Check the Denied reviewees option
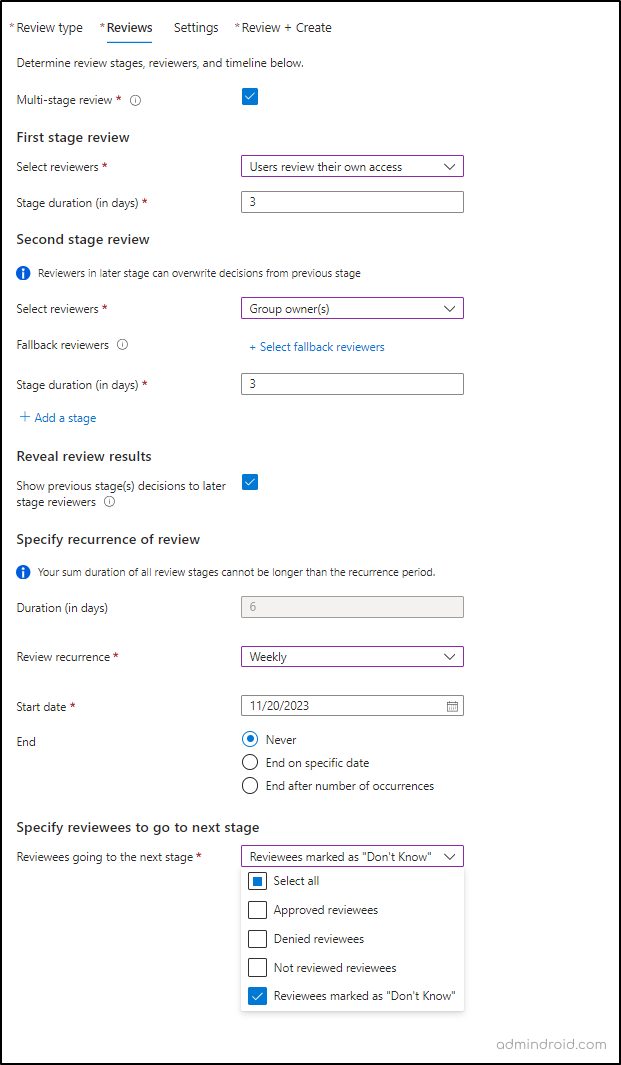621x1065 pixels. [x=257, y=939]
